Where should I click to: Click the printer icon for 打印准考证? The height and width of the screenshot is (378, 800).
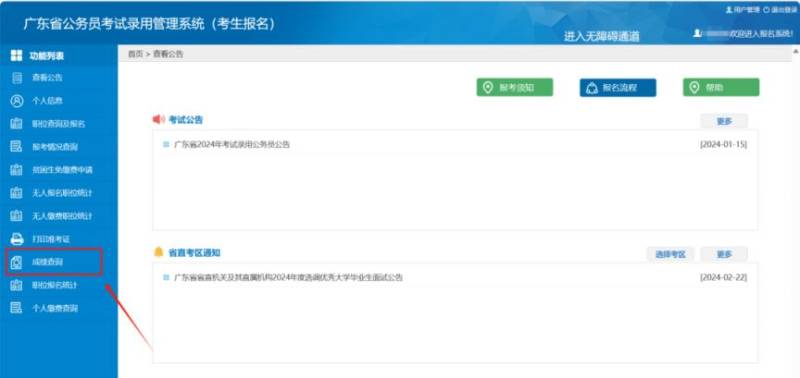click(x=17, y=239)
